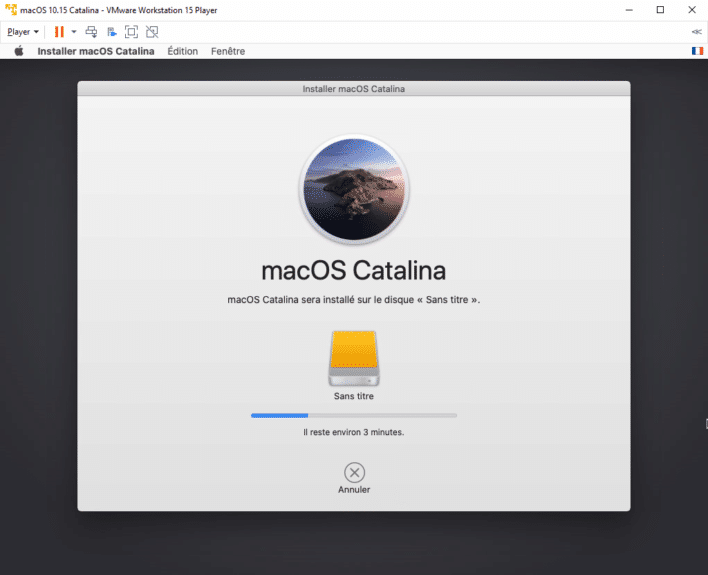This screenshot has width=708, height=575.
Task: Click the removable devices toolbar icon
Action: coord(112,32)
